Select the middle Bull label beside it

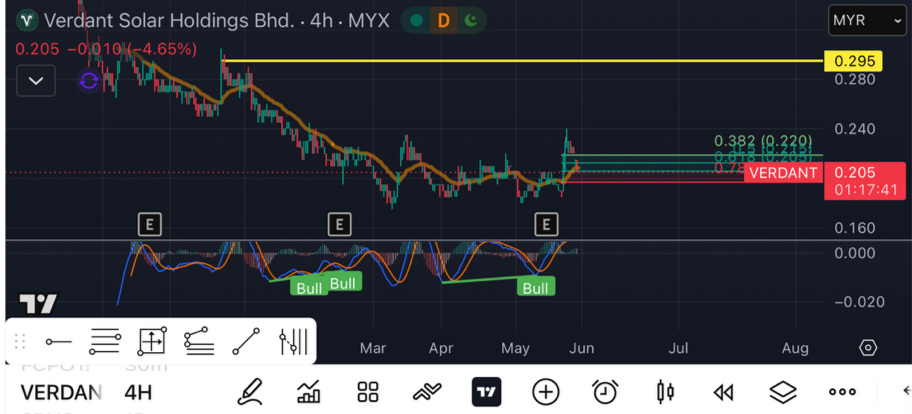(343, 283)
